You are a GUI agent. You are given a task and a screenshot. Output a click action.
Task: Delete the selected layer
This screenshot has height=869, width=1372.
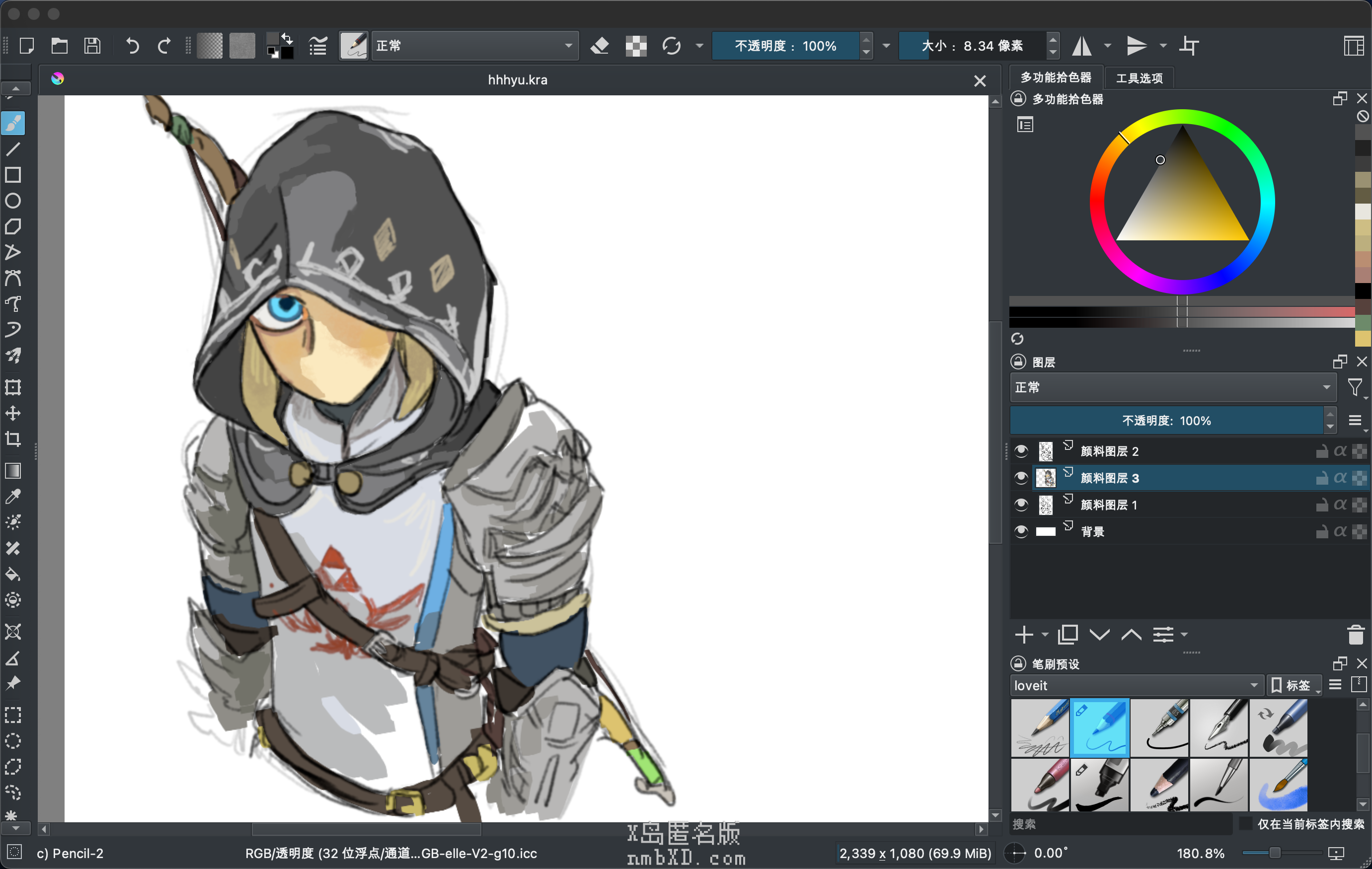point(1356,635)
